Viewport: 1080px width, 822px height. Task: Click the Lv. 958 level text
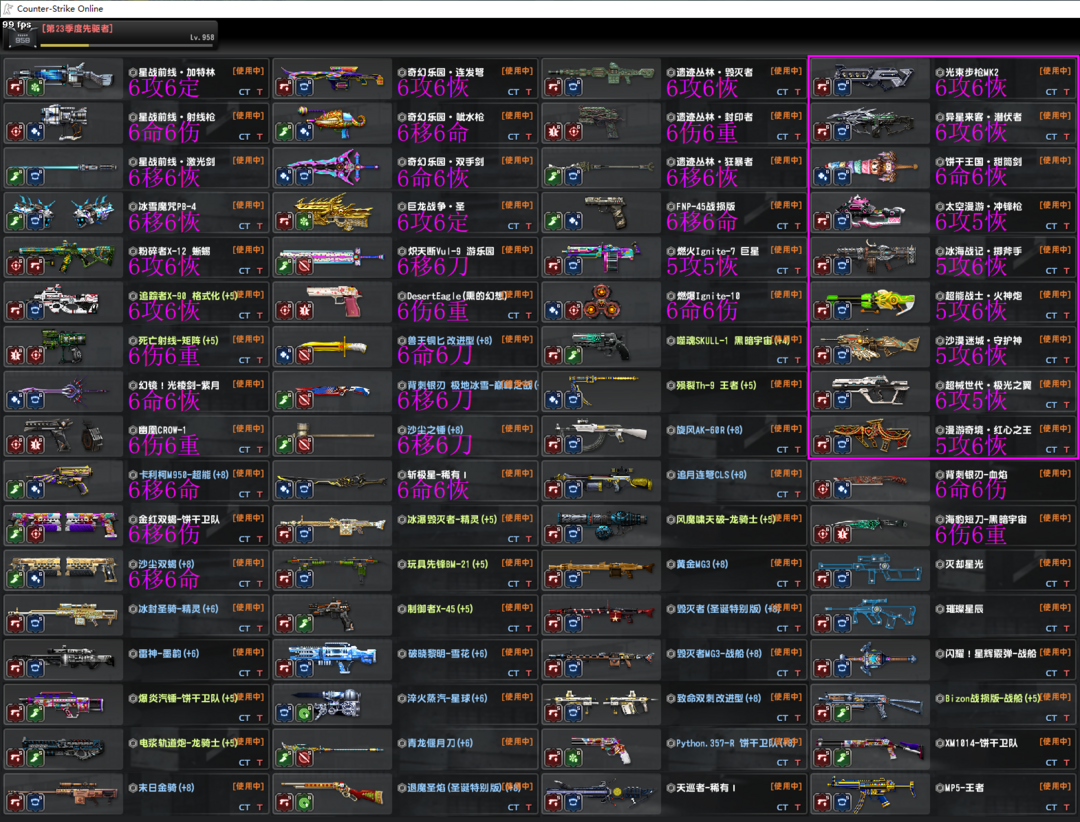click(202, 37)
